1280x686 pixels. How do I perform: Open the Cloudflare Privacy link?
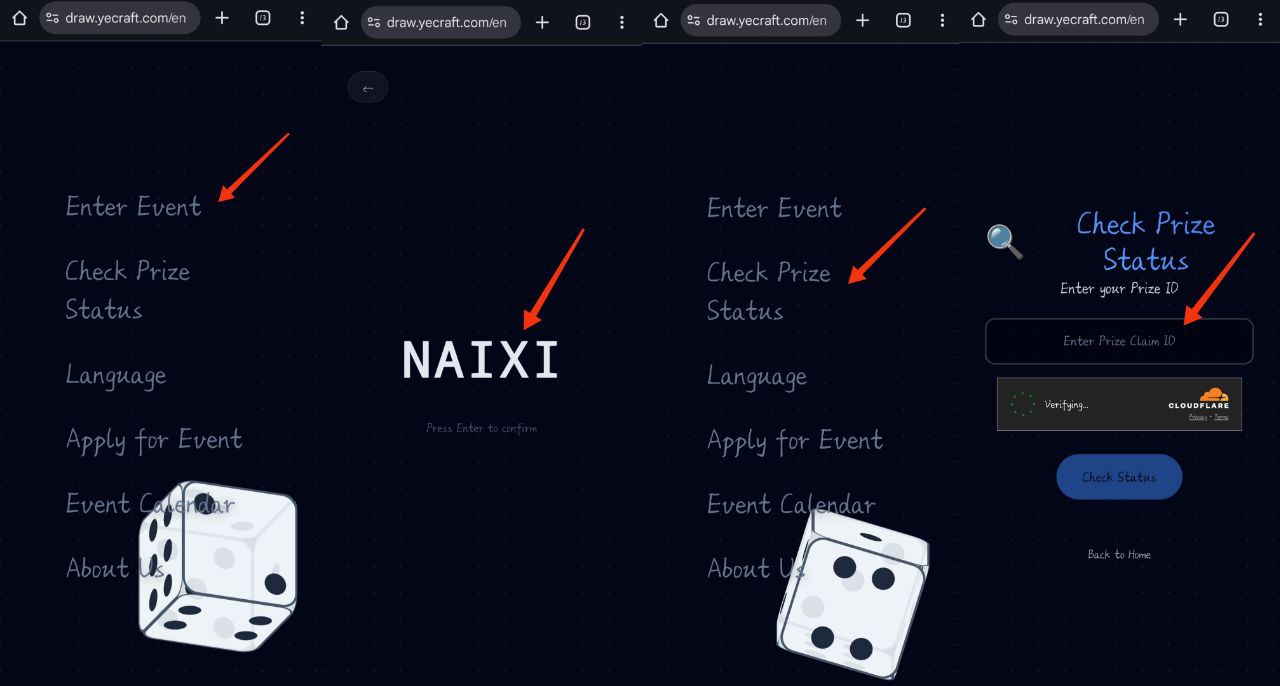click(x=1198, y=417)
